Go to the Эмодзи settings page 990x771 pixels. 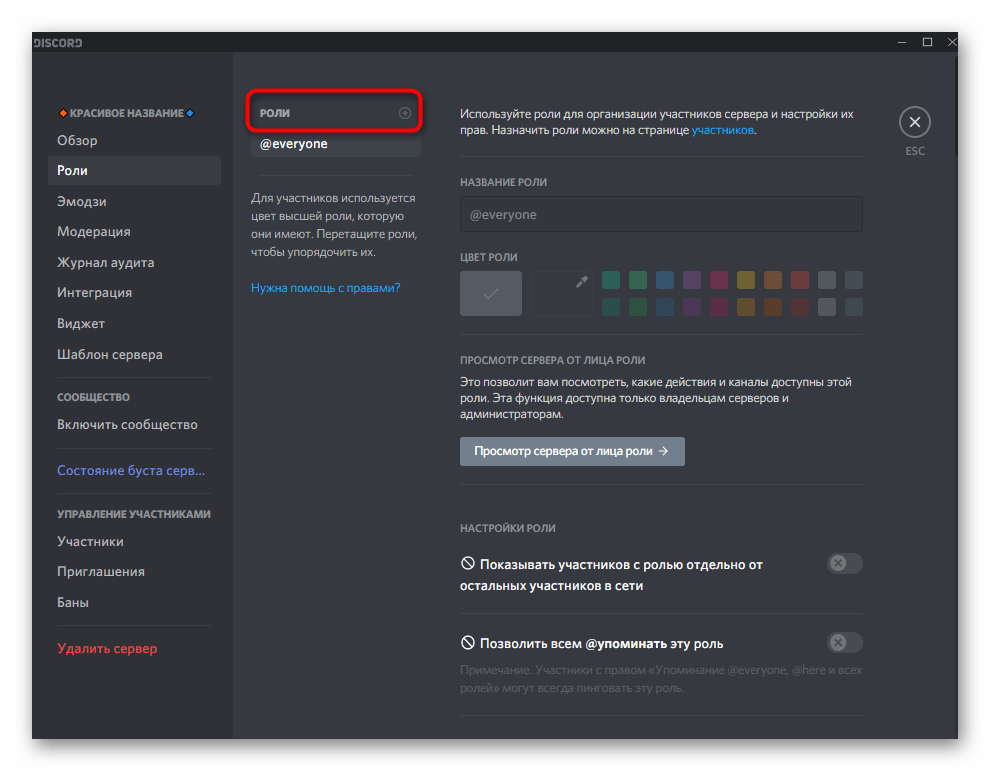[82, 201]
